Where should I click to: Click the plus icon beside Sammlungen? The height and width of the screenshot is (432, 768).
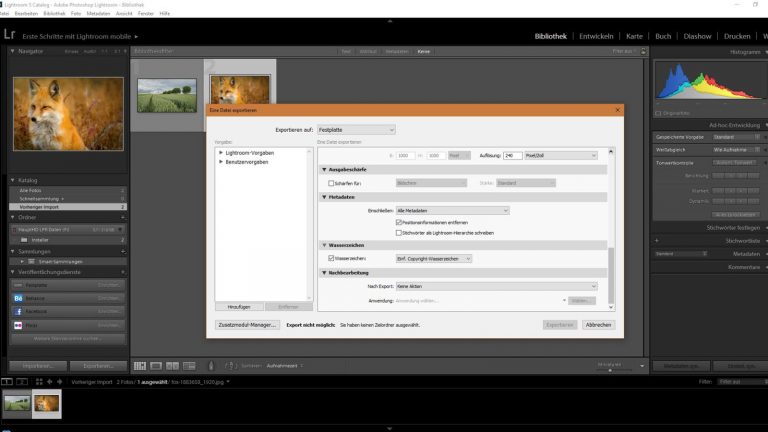pos(122,251)
